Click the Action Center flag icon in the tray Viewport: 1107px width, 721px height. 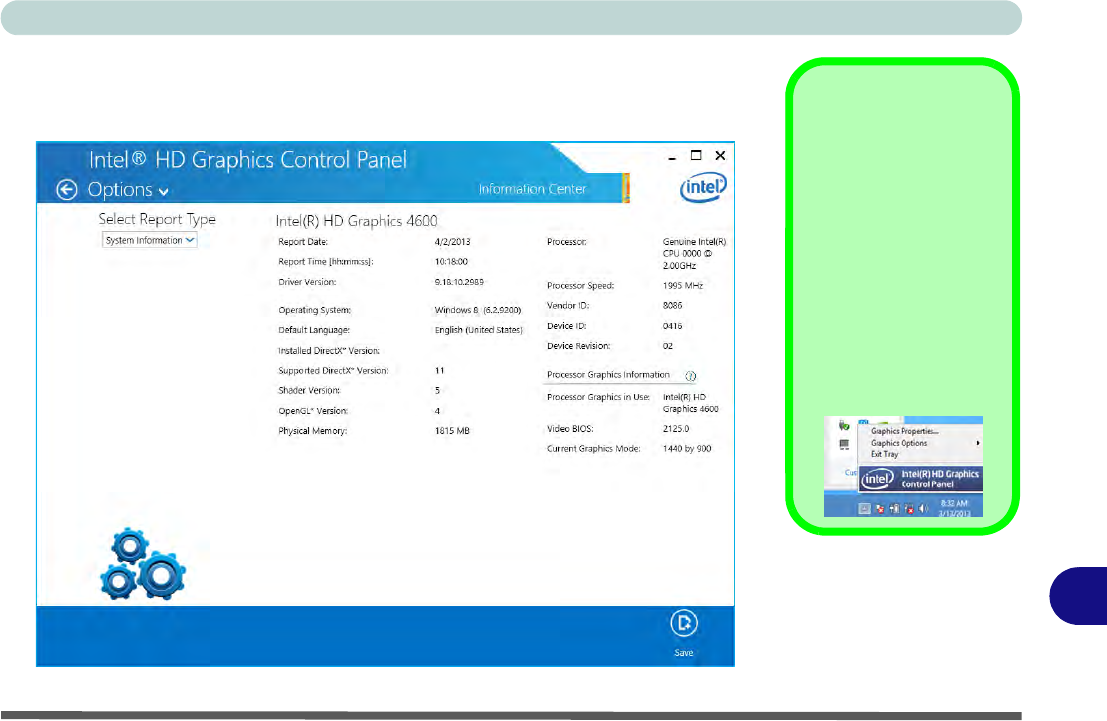click(x=880, y=508)
